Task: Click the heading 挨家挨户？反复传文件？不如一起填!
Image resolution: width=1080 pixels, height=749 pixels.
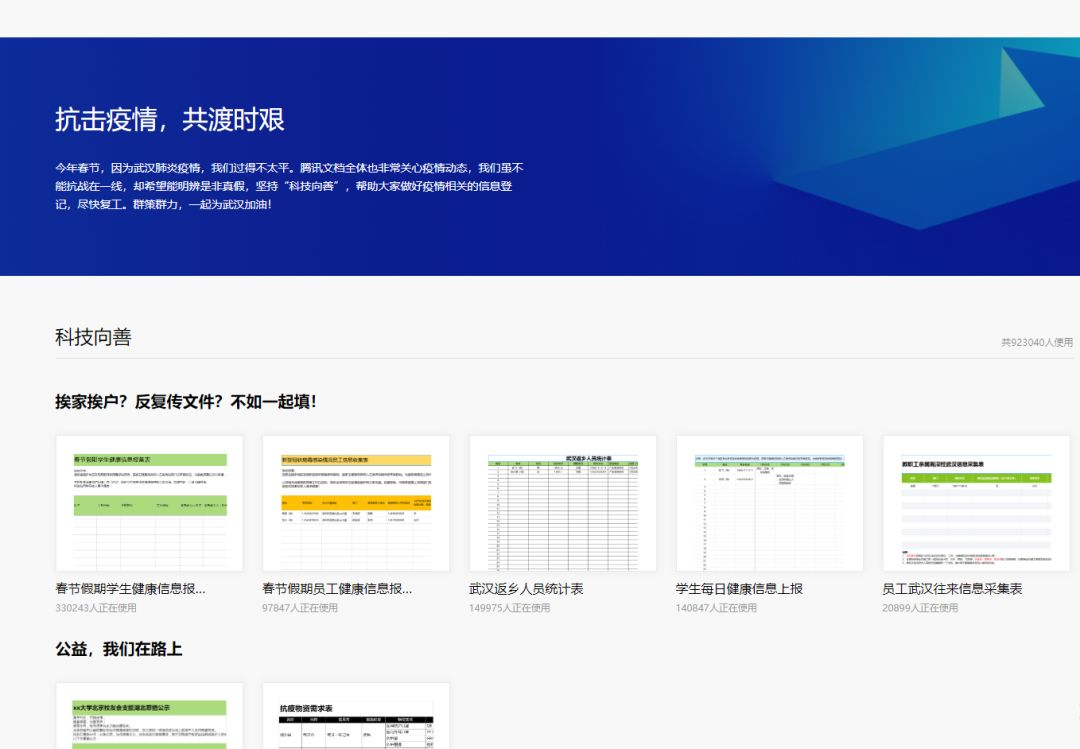Action: 186,402
